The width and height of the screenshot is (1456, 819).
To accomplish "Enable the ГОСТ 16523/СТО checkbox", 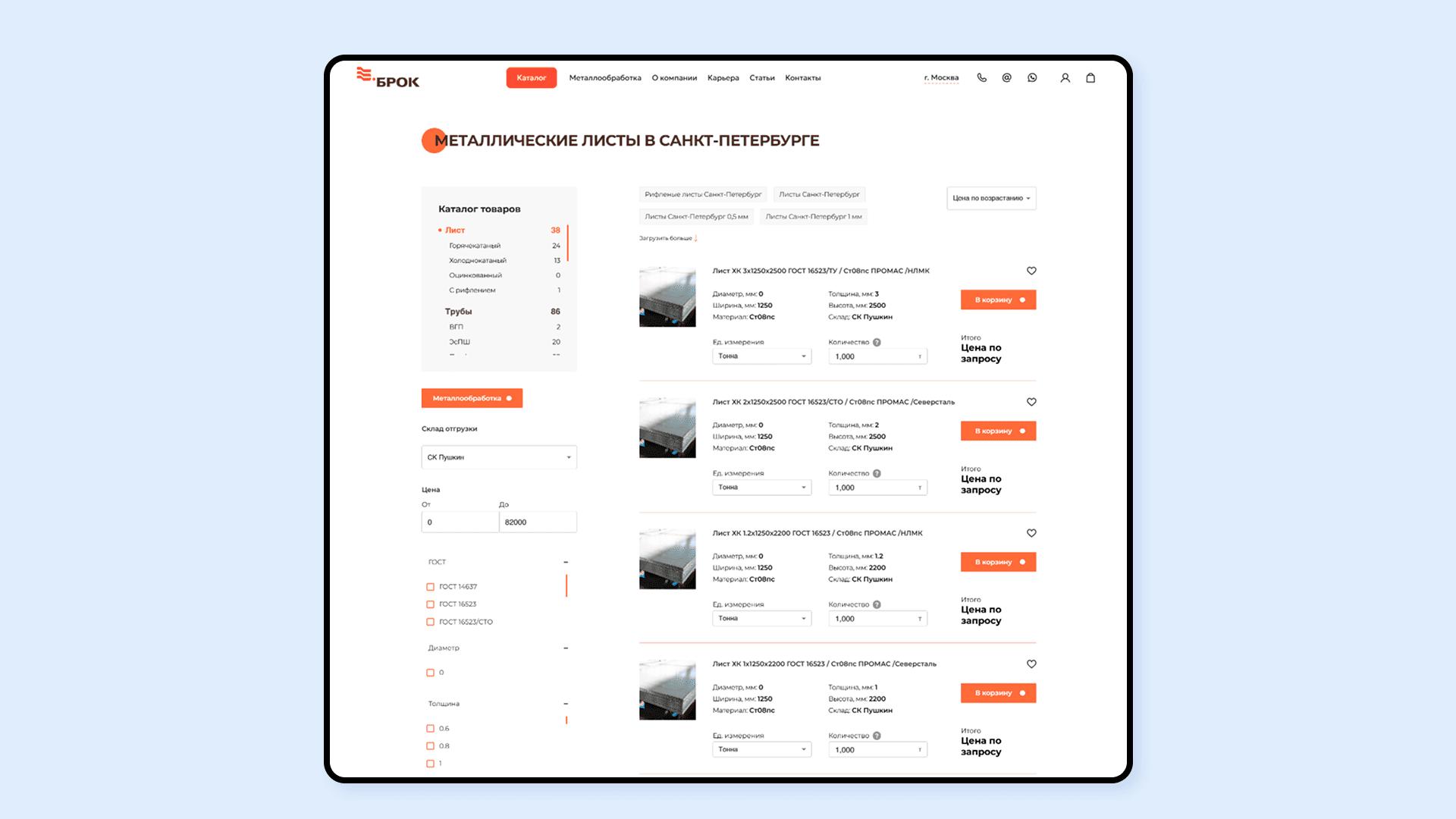I will pos(430,622).
